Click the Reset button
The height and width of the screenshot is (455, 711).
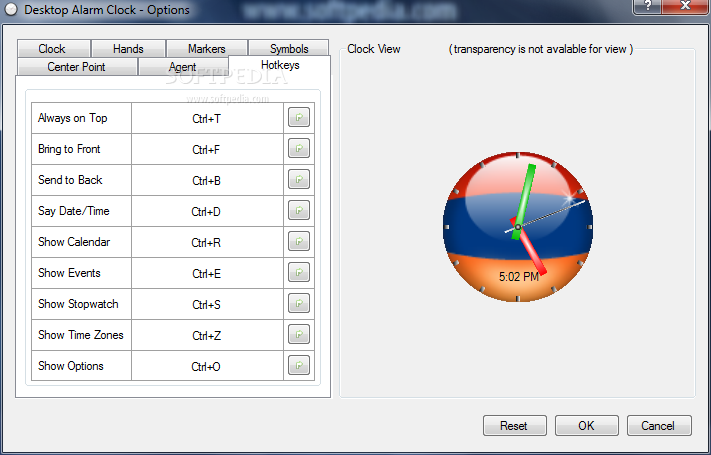pos(515,426)
